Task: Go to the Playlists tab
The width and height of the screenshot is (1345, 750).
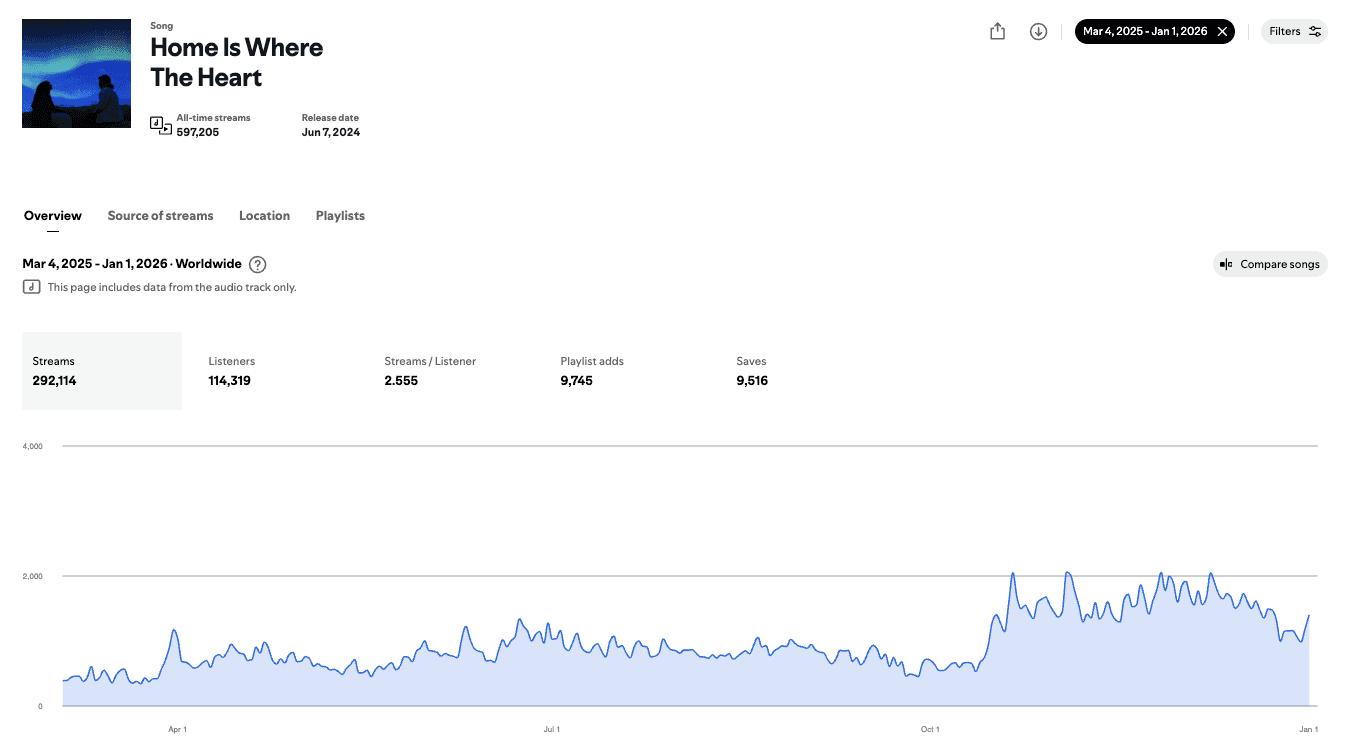Action: pyautogui.click(x=340, y=216)
